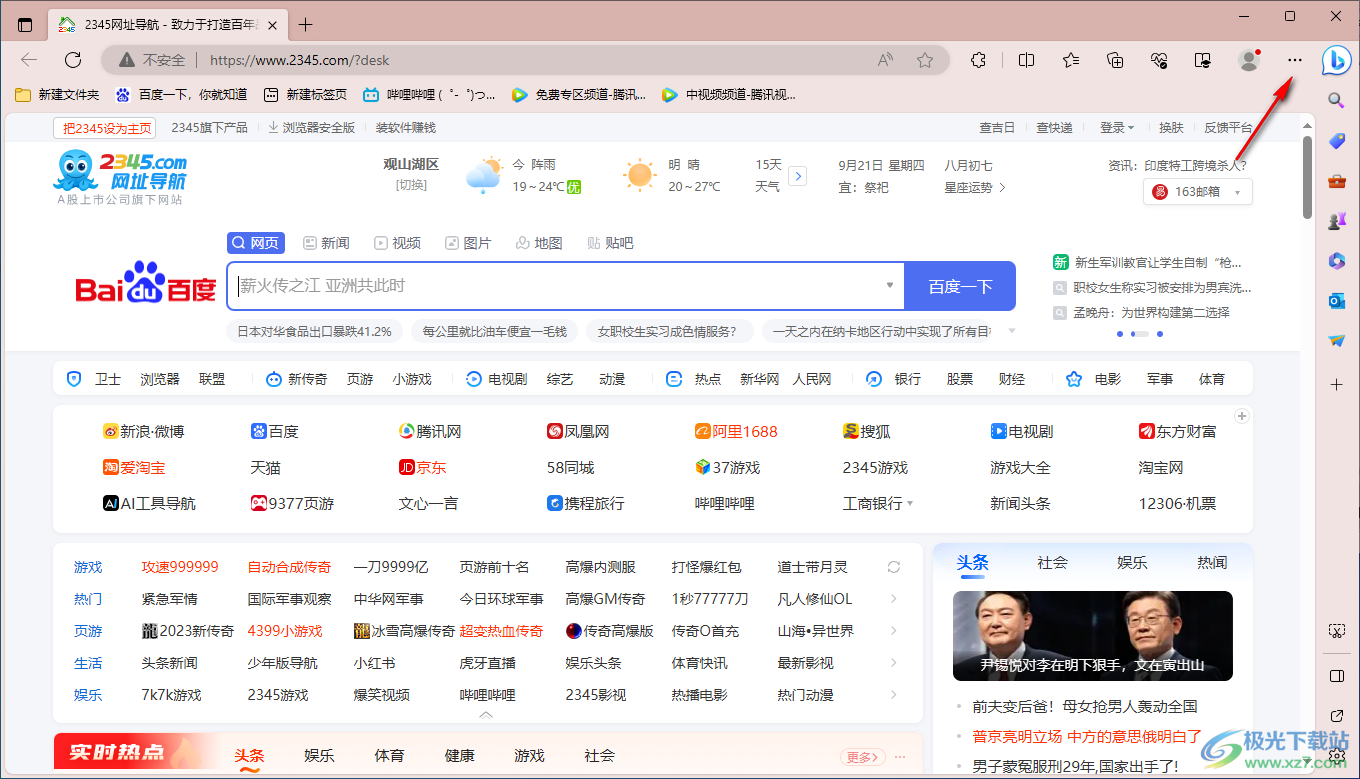The height and width of the screenshot is (779, 1360).
Task: Open sidebar Shopping tag icon
Action: (x=1336, y=141)
